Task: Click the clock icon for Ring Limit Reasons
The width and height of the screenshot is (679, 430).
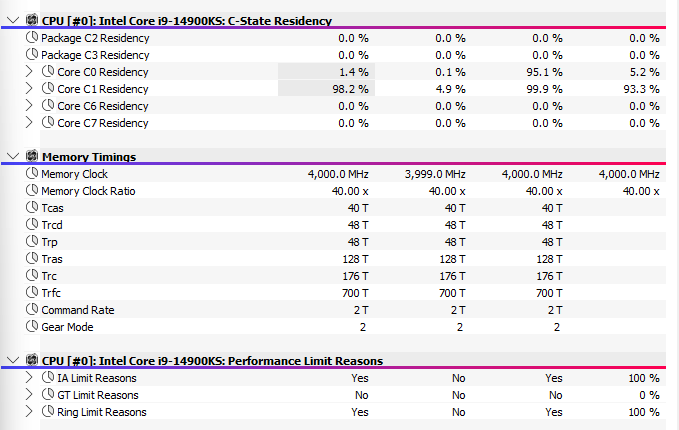Action: [48, 411]
